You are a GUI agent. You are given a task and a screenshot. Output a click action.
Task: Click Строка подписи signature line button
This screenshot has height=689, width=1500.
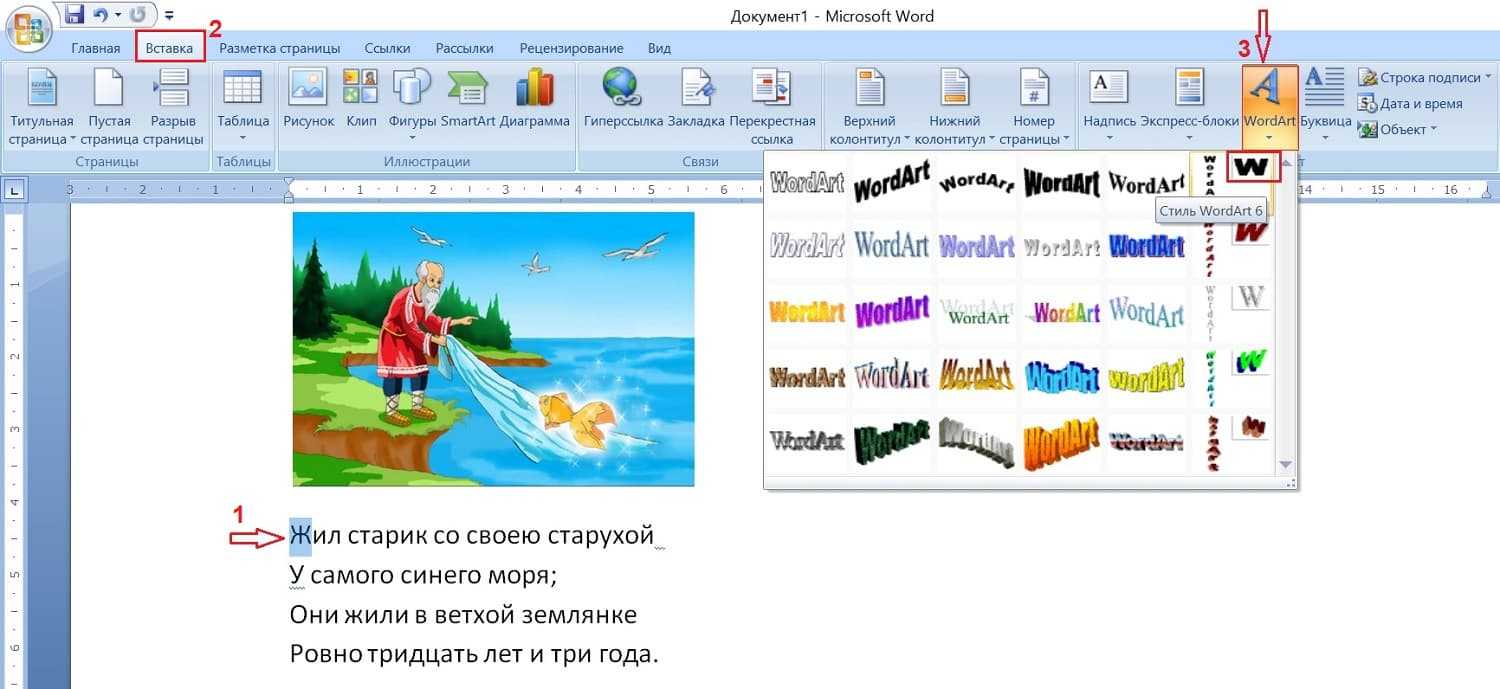coord(1419,77)
